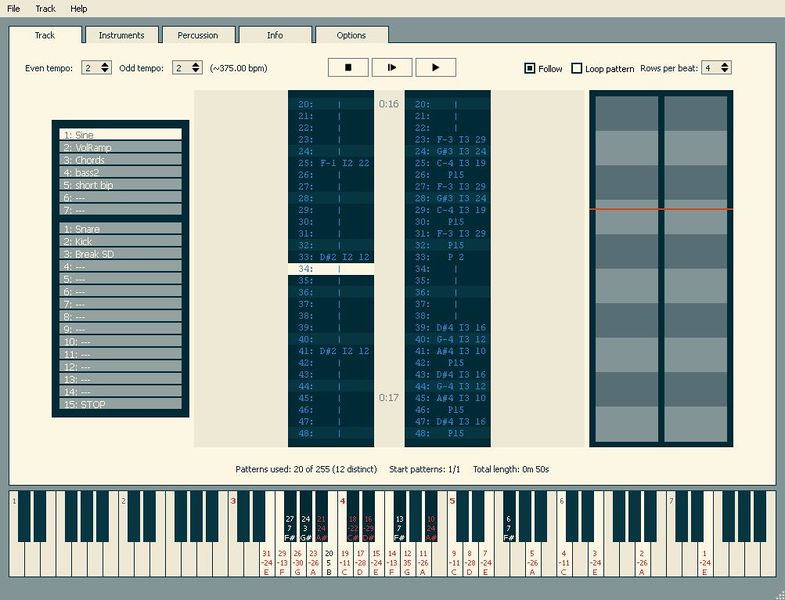The image size is (785, 600).
Task: Change Rows per beat with its spinner
Action: click(x=724, y=68)
